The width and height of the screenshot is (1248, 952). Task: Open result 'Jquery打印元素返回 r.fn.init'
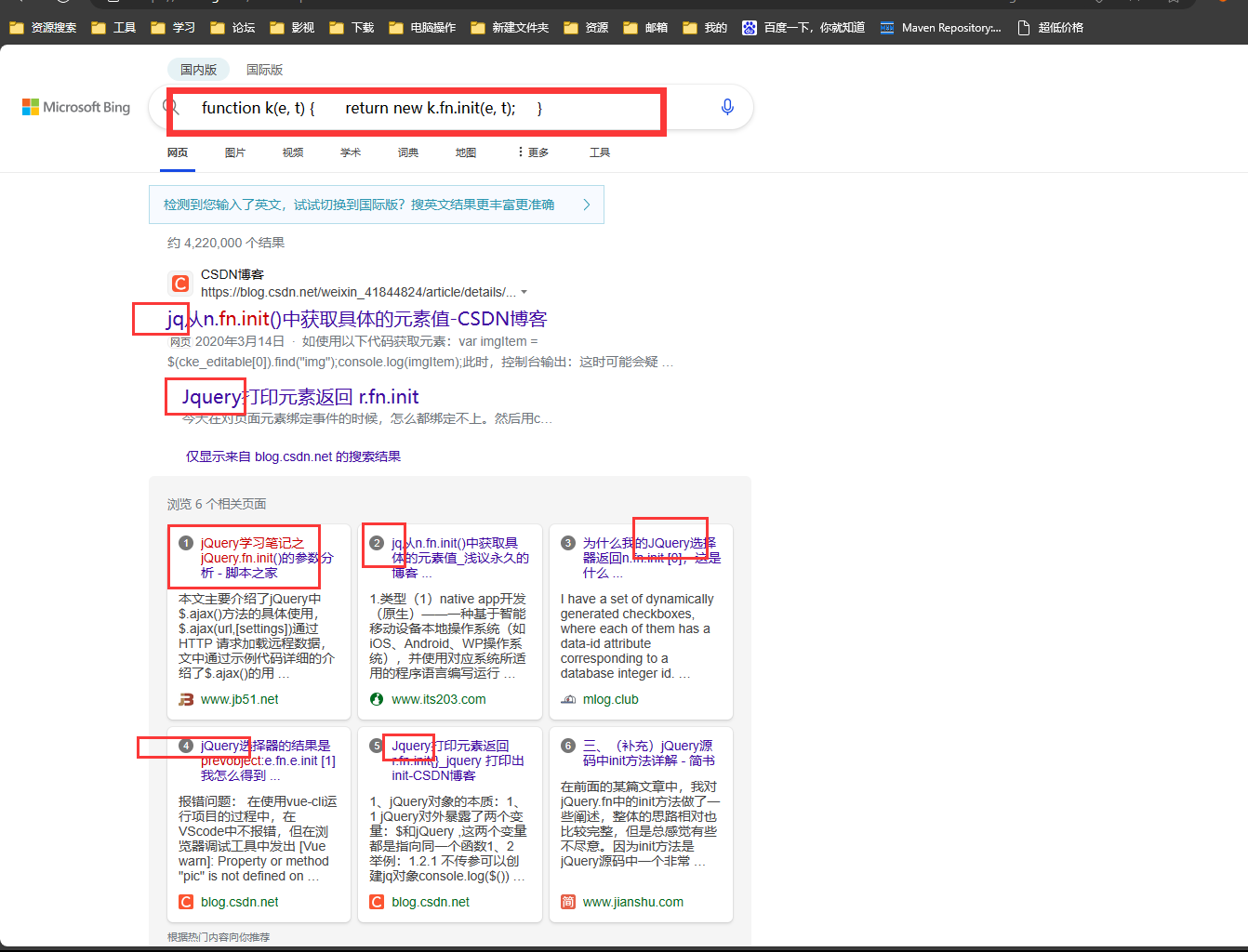click(x=300, y=397)
